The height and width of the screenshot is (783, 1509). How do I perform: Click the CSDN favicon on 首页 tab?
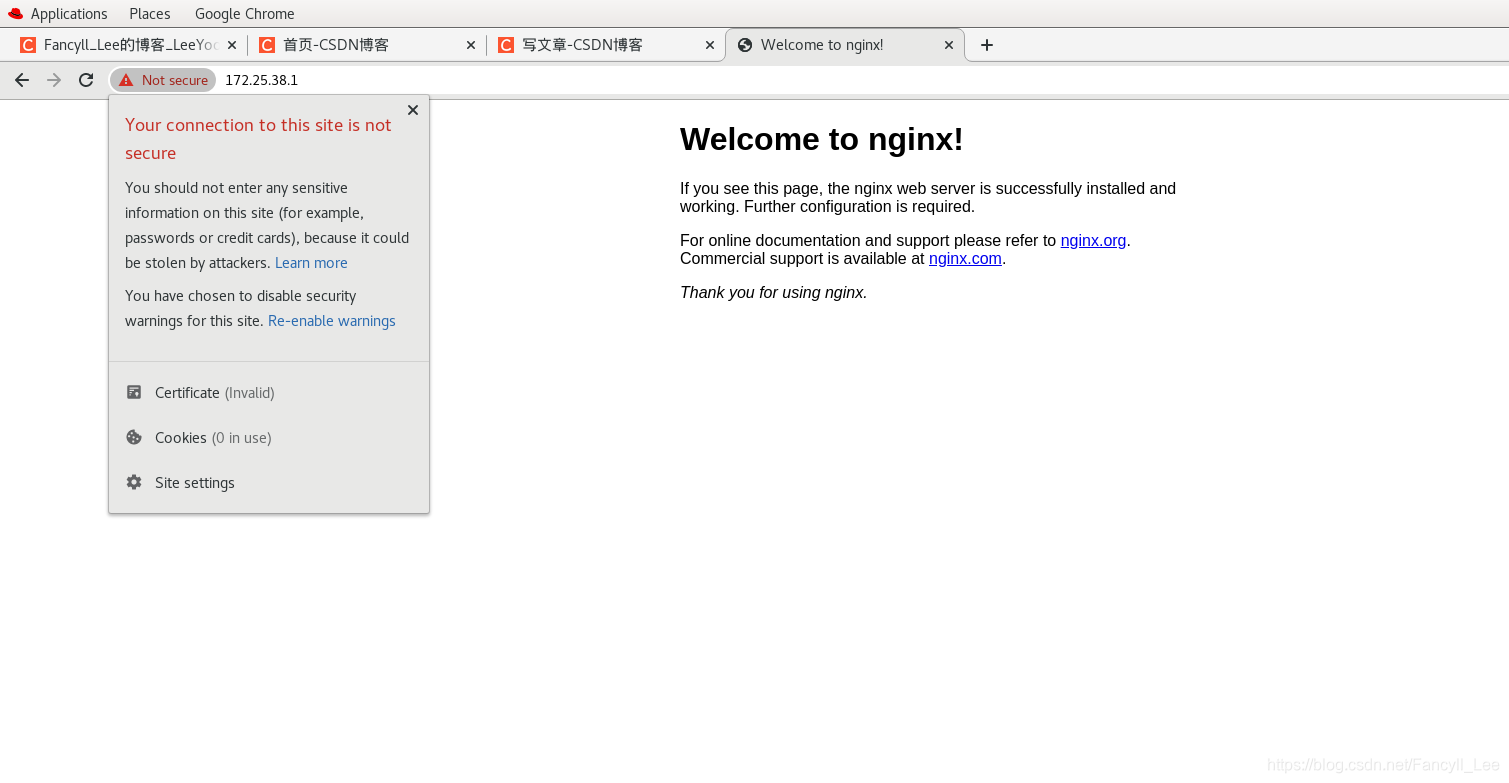(x=267, y=45)
